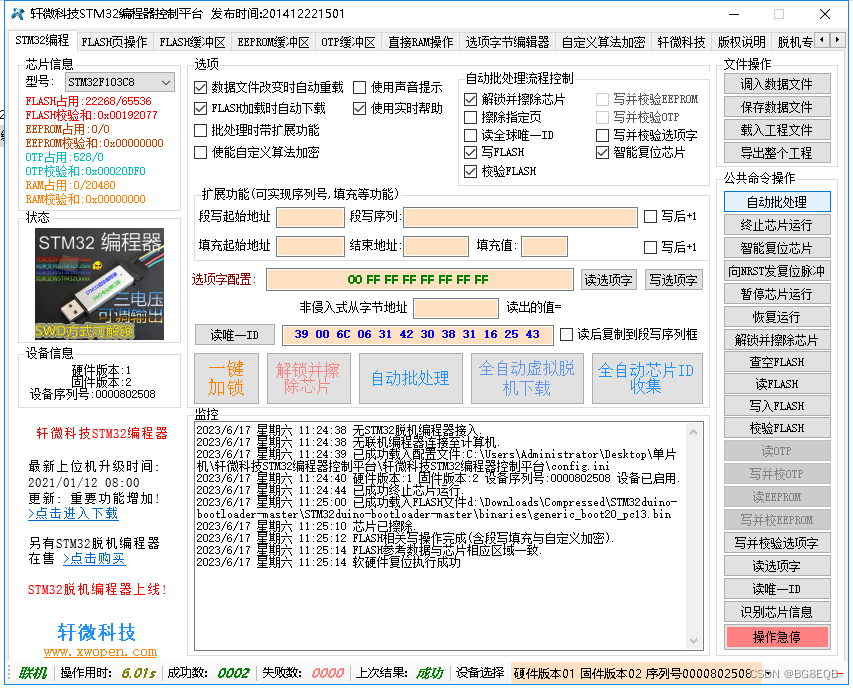Click 读FLASH button
This screenshot has width=853, height=689.
777,384
